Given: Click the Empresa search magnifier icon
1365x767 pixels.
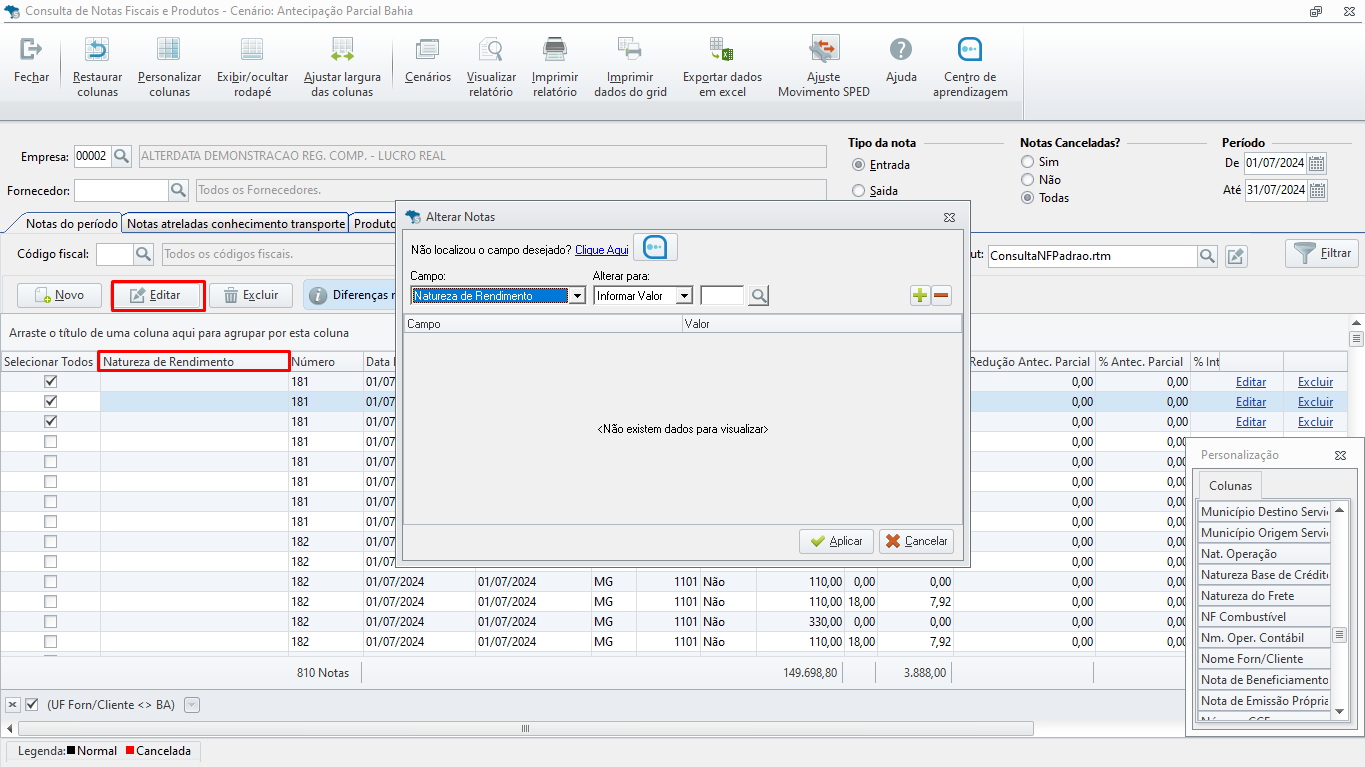Looking at the screenshot, I should tap(121, 156).
